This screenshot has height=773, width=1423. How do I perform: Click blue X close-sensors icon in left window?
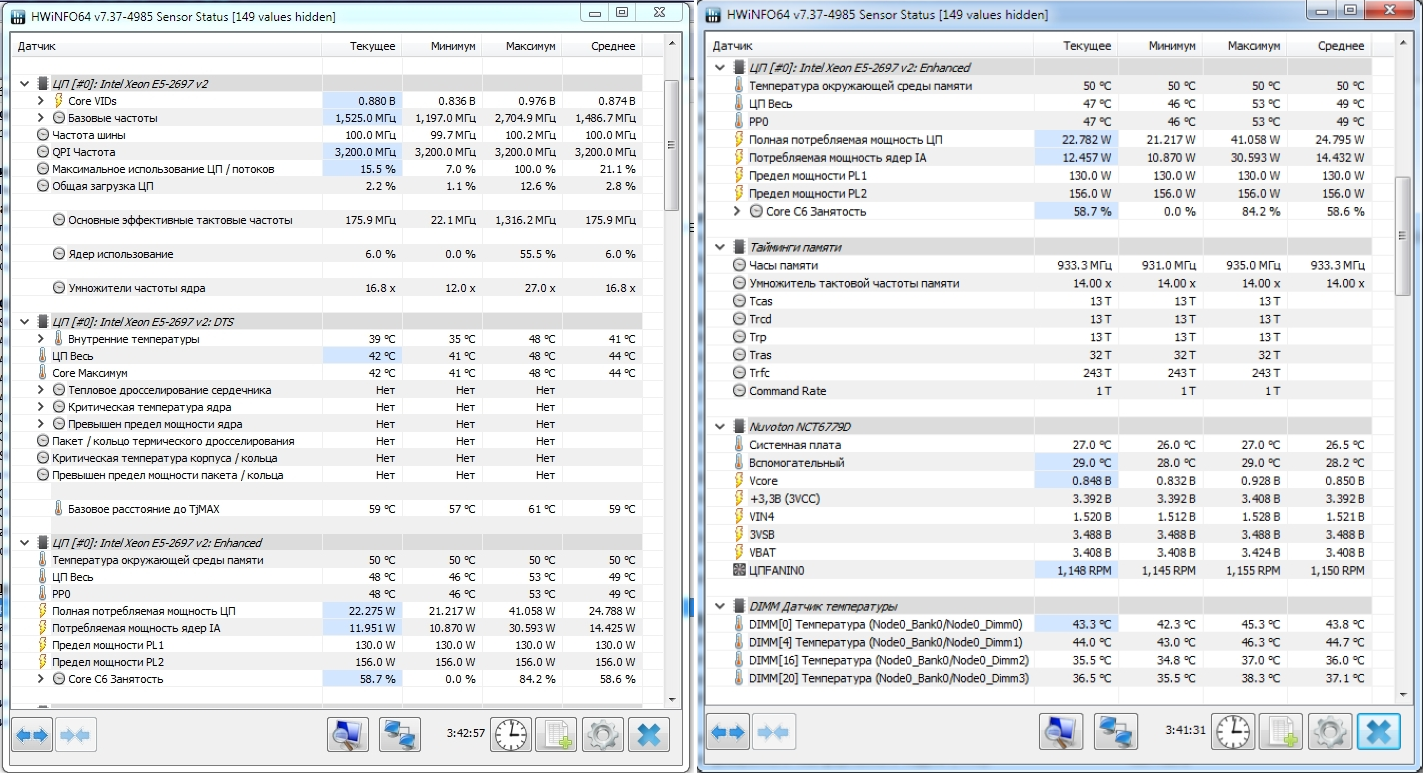[x=648, y=735]
